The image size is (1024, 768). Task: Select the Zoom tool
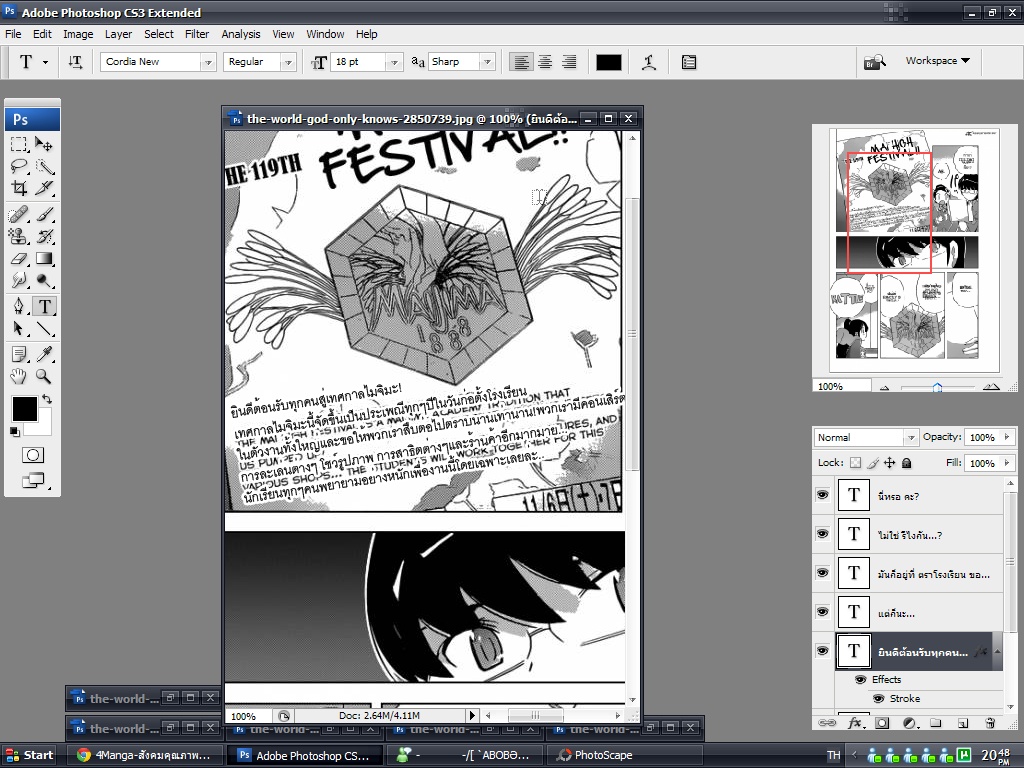coord(44,376)
